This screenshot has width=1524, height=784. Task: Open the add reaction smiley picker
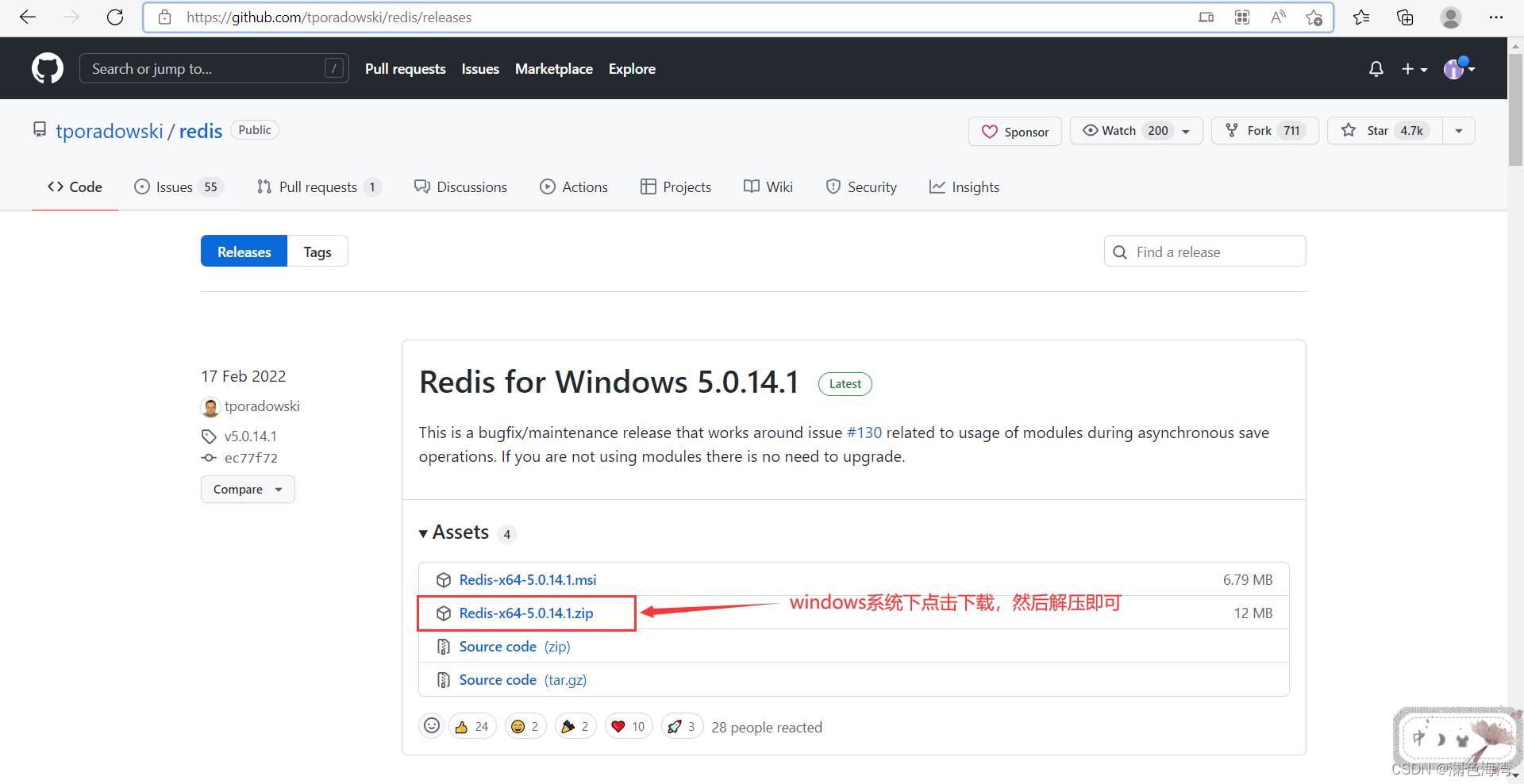[x=432, y=726]
